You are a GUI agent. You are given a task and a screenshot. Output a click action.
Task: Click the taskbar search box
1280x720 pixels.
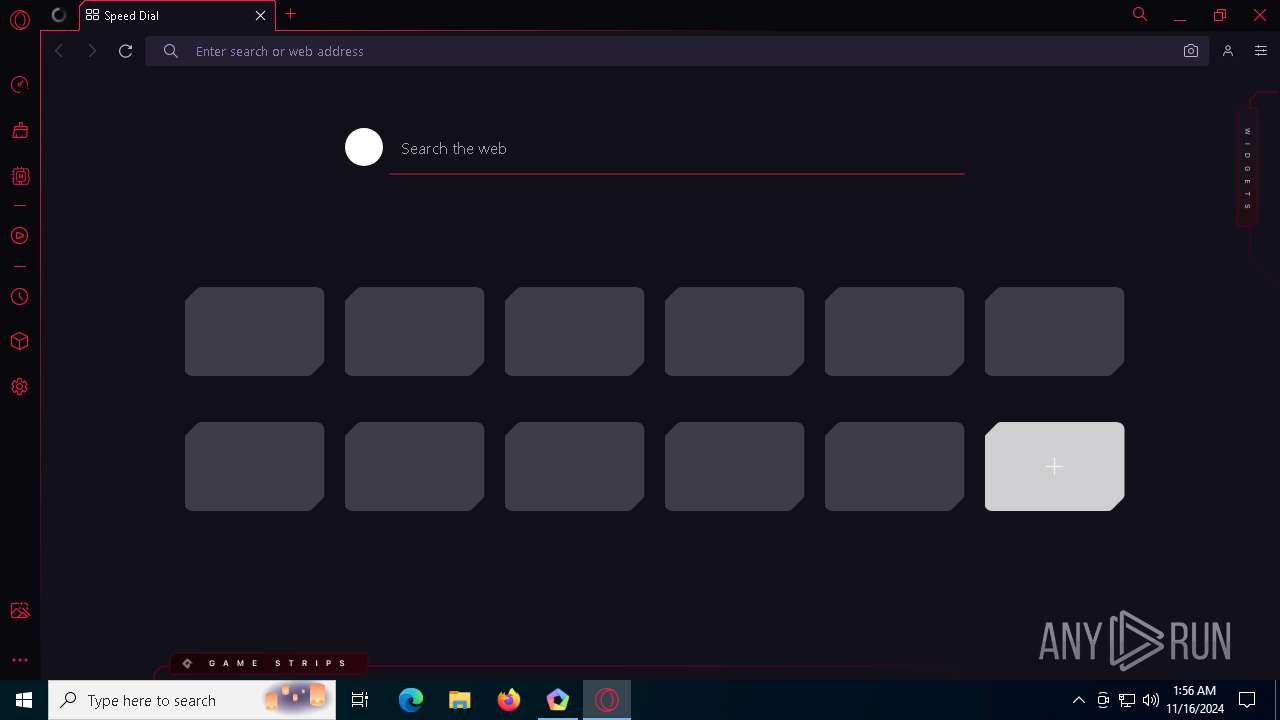(192, 700)
